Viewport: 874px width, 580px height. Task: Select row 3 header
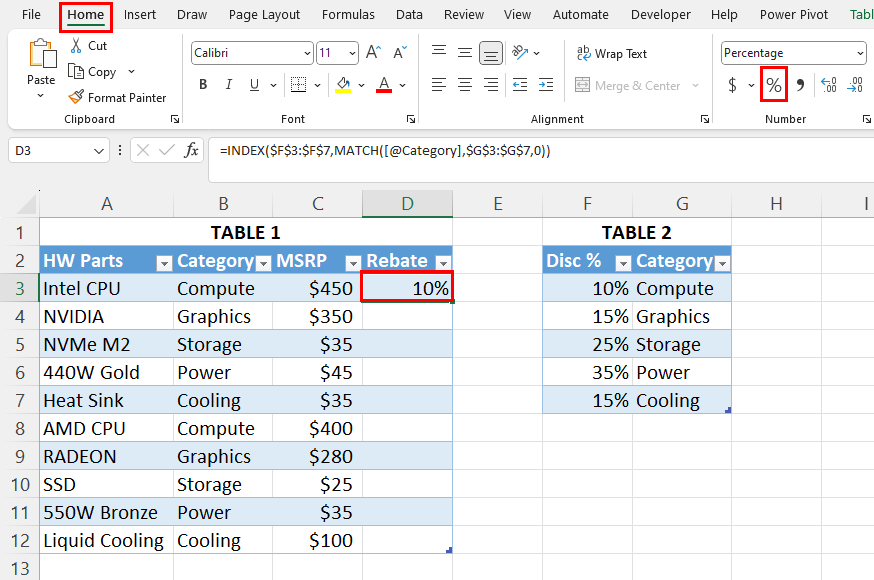[x=20, y=288]
